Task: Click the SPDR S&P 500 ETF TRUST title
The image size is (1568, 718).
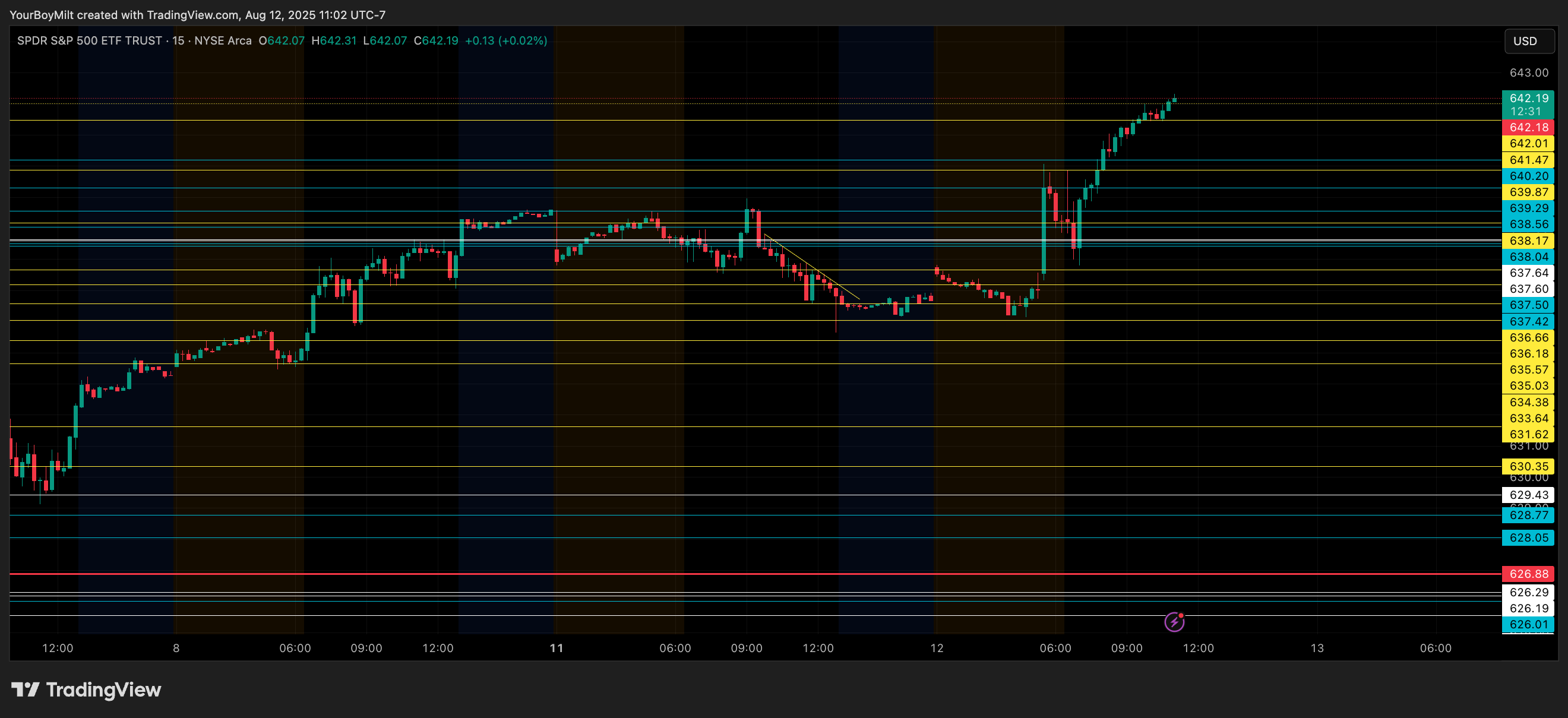Action: click(x=90, y=41)
